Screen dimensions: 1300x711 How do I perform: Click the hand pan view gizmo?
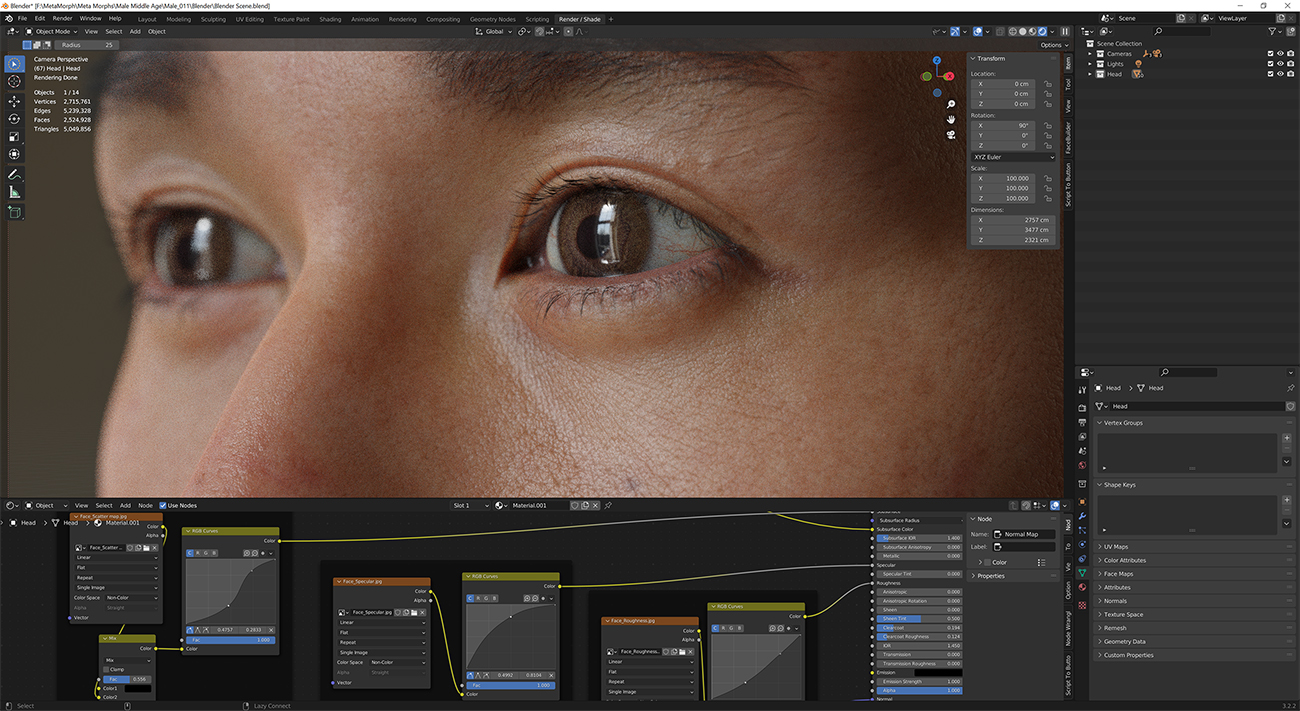click(x=950, y=119)
